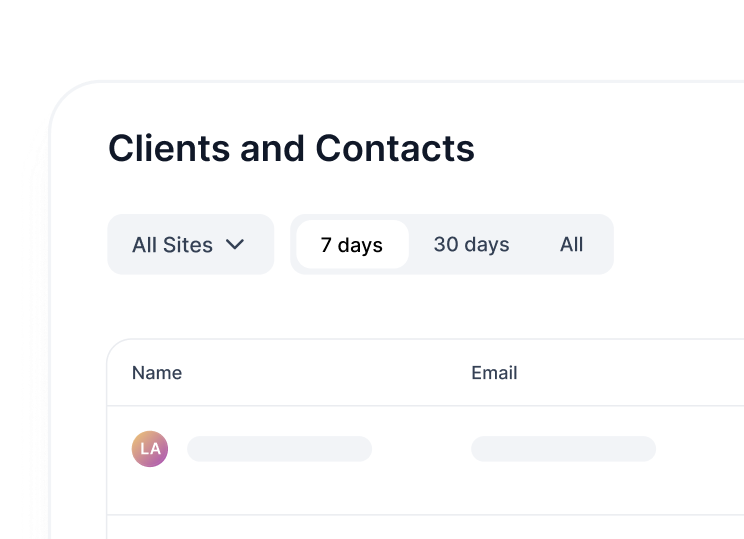Select the first client row in table
This screenshot has width=744, height=539.
pyautogui.click(x=420, y=460)
